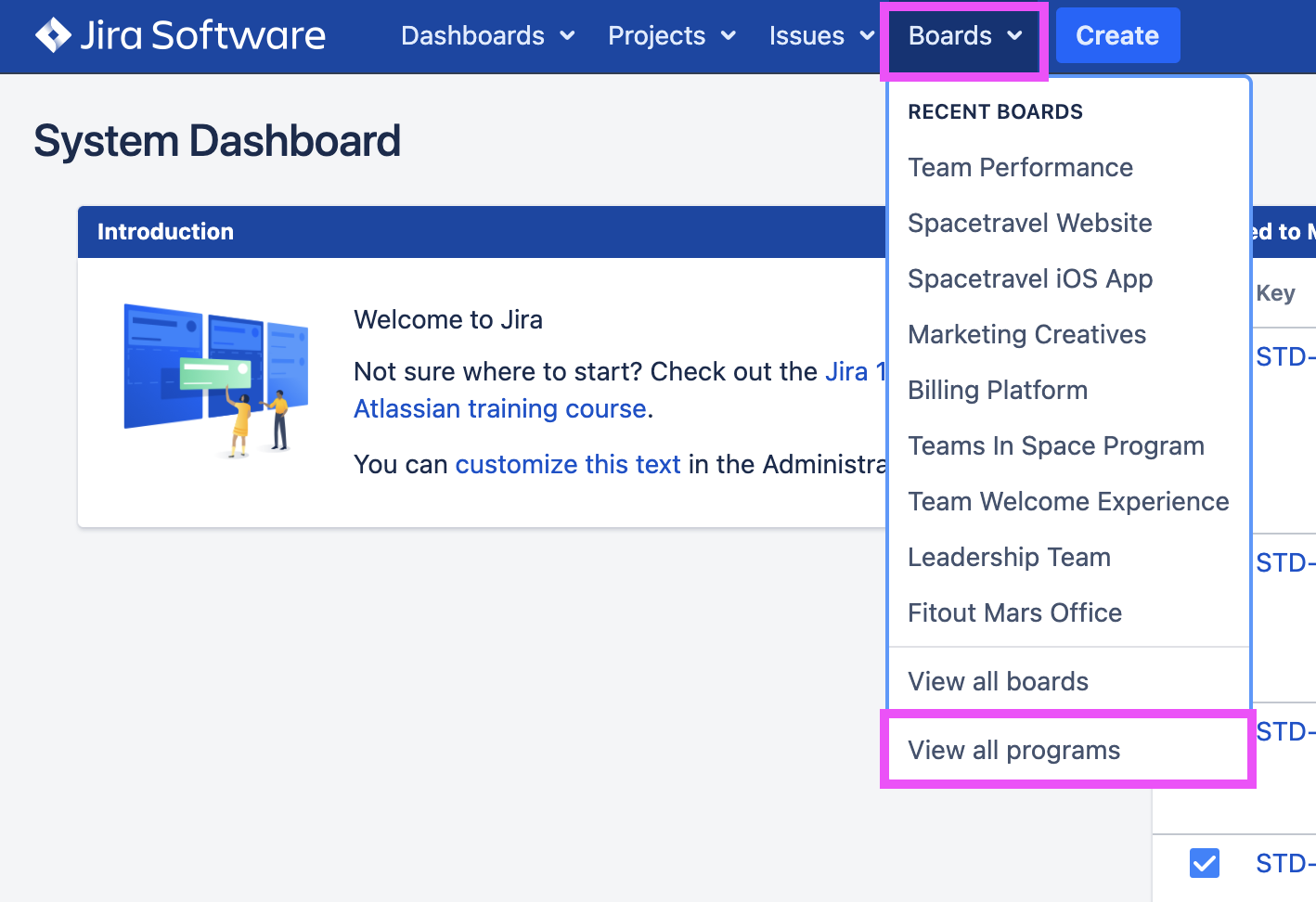Toggle the blue checkbox beside the STD issue

click(x=1204, y=863)
